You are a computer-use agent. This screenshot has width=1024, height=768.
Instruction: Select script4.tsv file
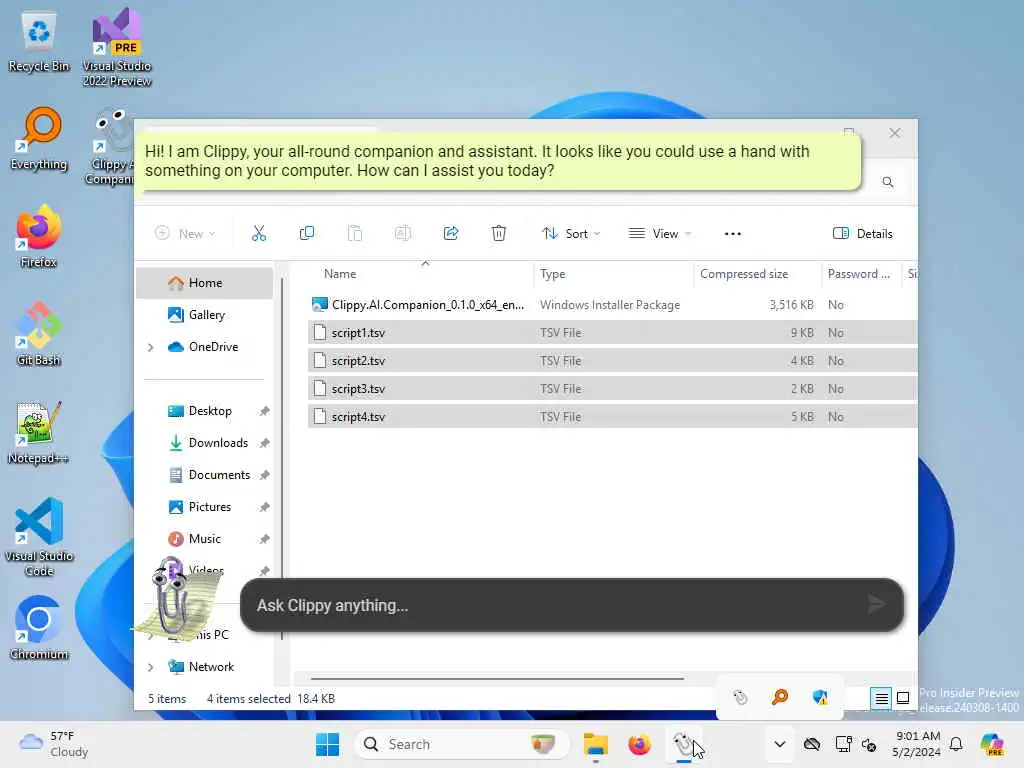pos(613,417)
